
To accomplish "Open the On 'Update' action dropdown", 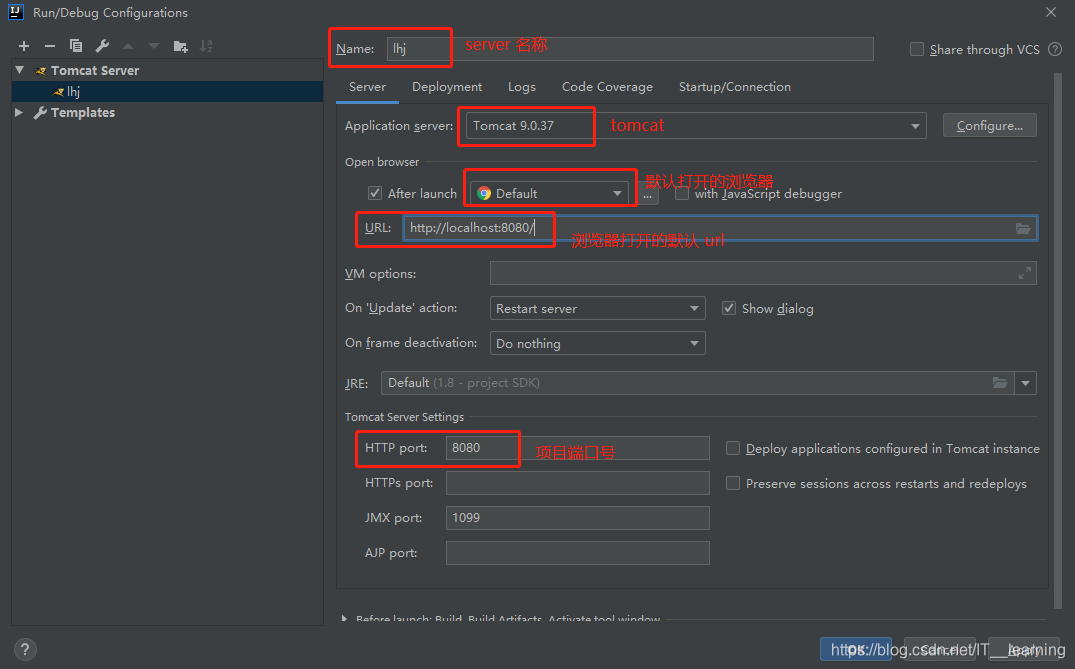I will (x=597, y=308).
